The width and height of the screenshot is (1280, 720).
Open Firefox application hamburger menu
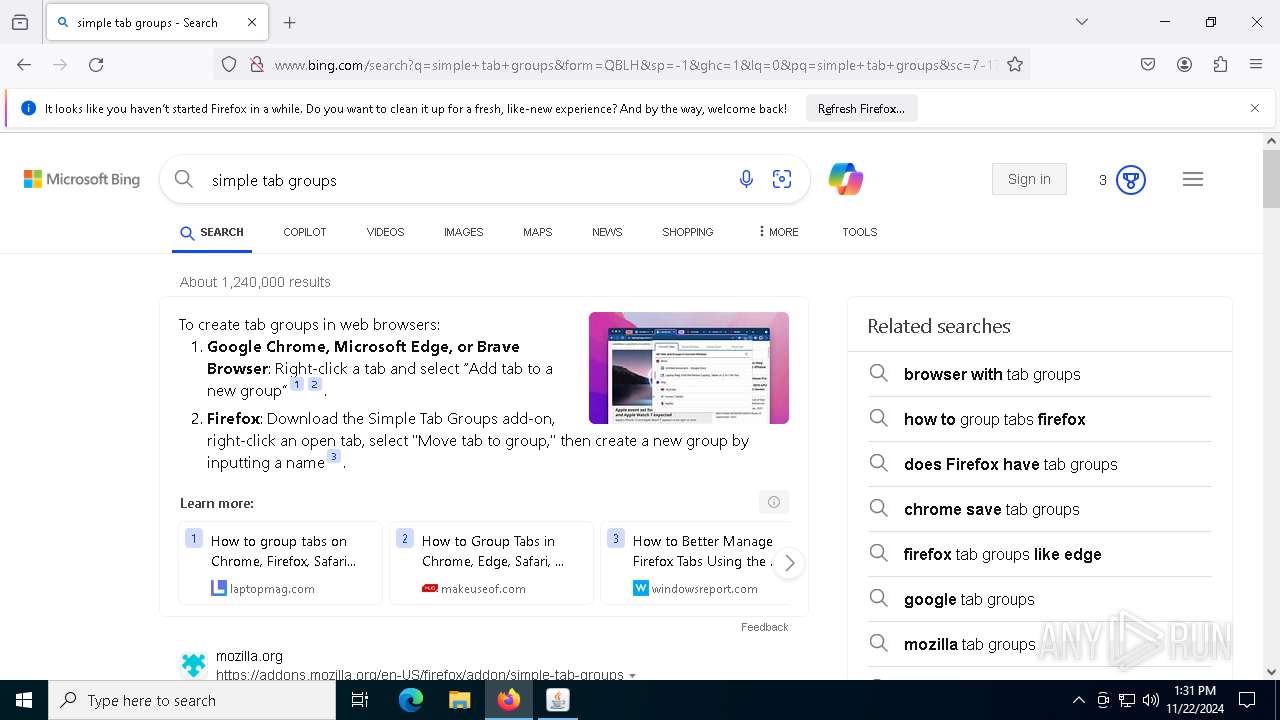tap(1256, 64)
